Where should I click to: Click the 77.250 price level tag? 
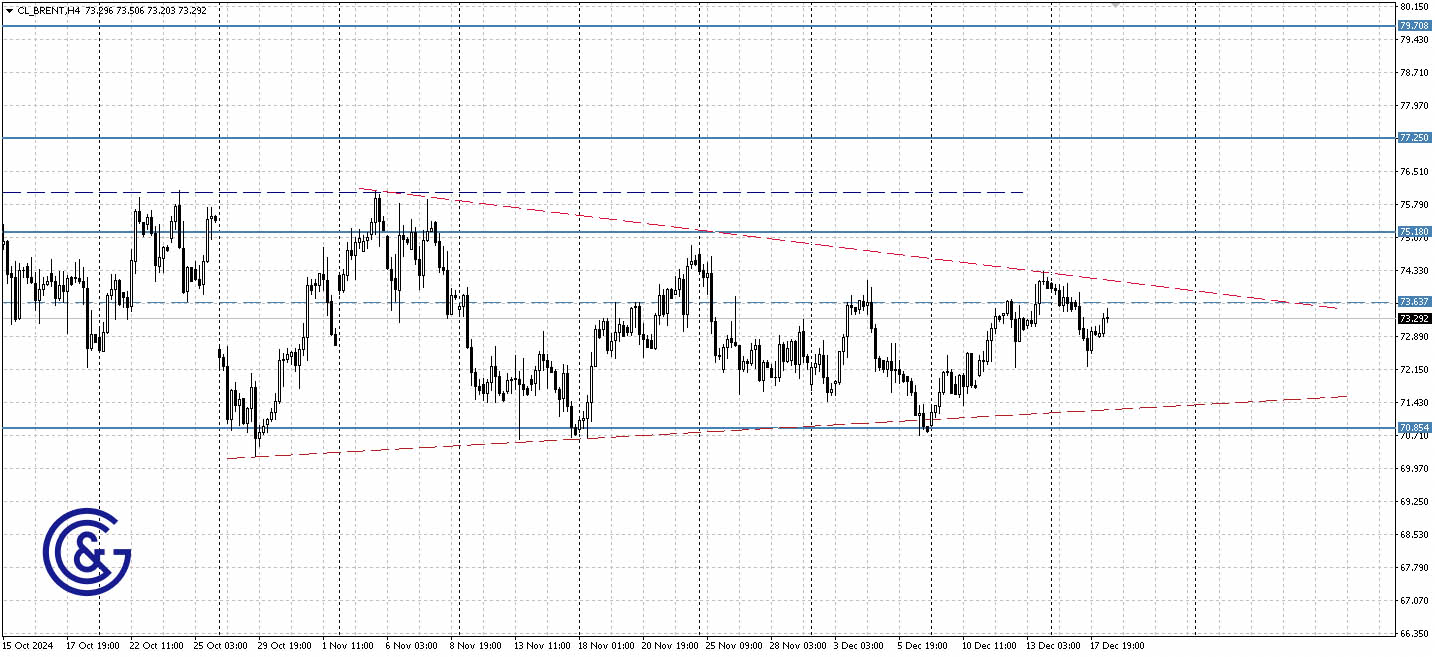click(1413, 137)
